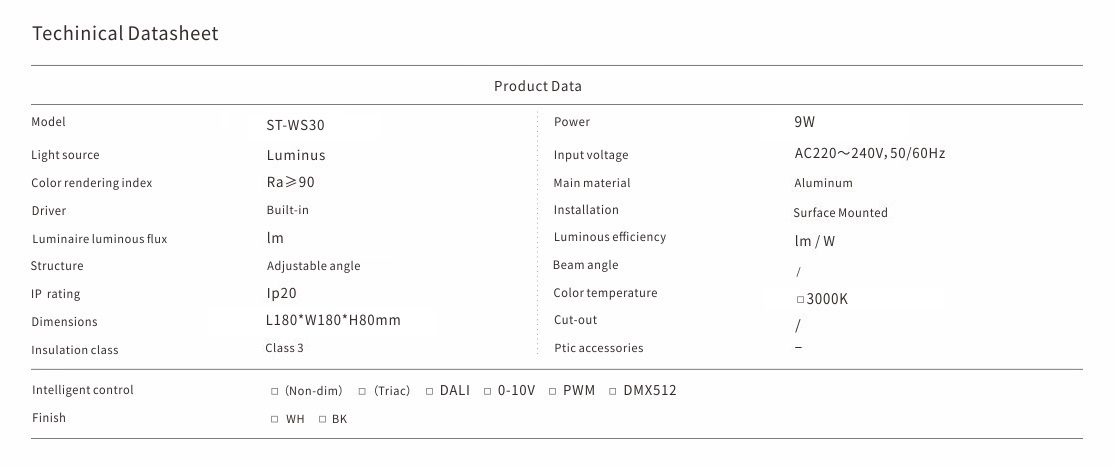Choose the BK finish checkbox
The height and width of the screenshot is (466, 1114).
click(322, 419)
